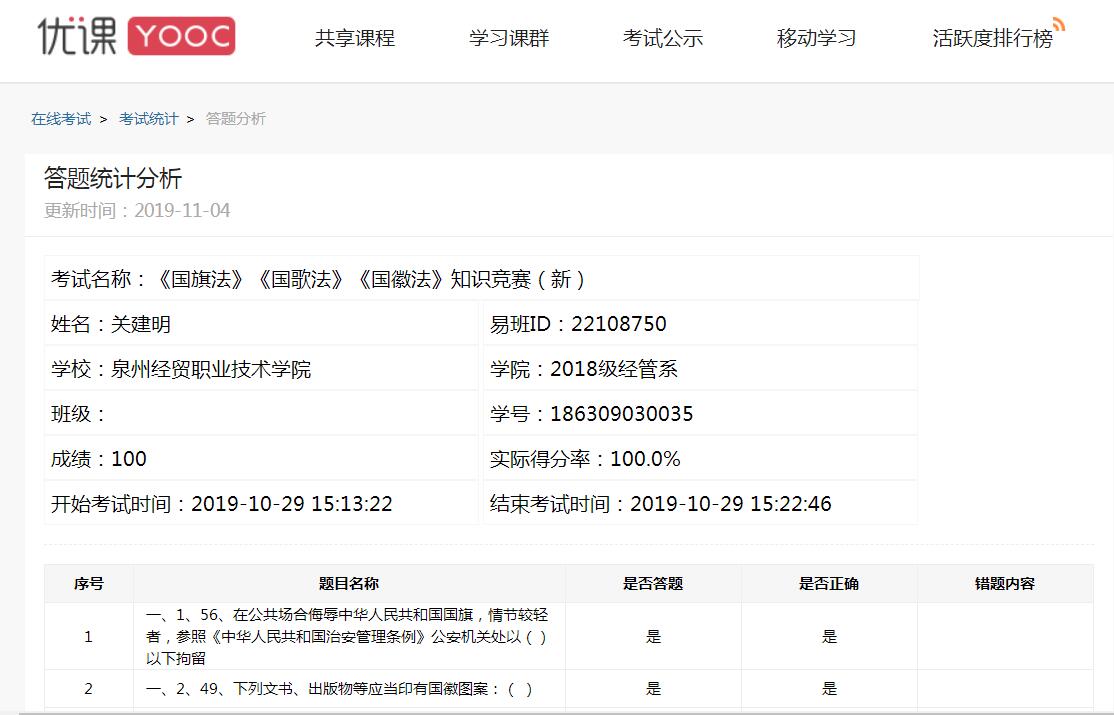Click the 在线考试 breadcrumb link

[x=61, y=119]
